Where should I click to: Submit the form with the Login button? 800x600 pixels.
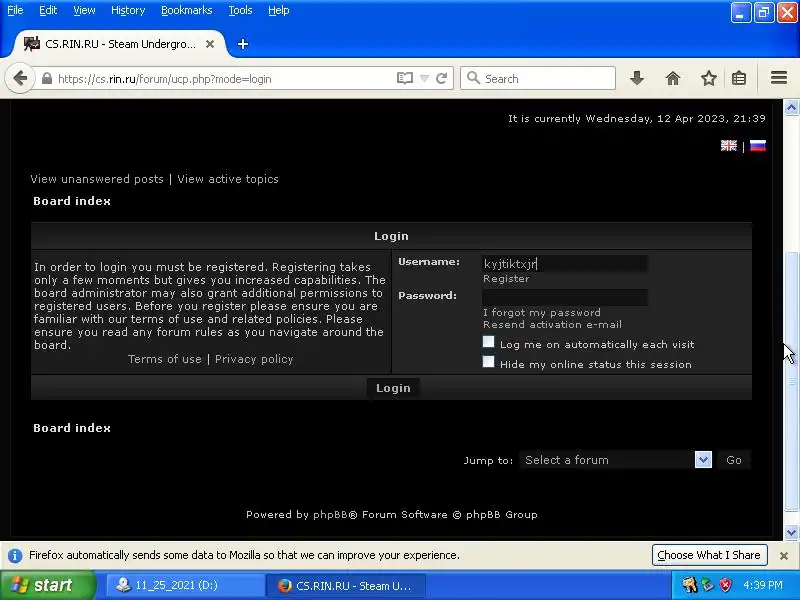[393, 388]
